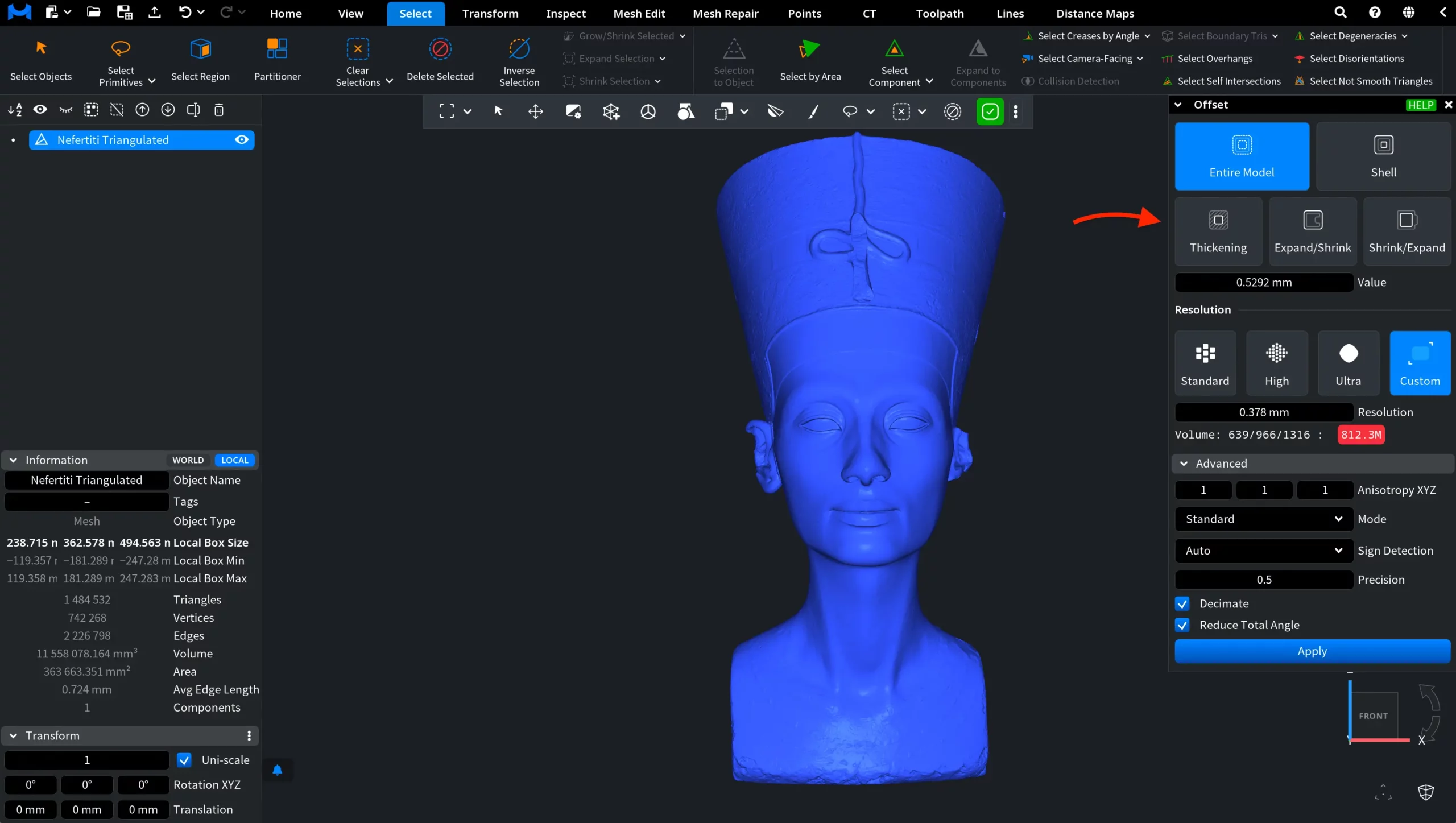
Task: Hide all objects with closed-eye icon
Action: 66,110
